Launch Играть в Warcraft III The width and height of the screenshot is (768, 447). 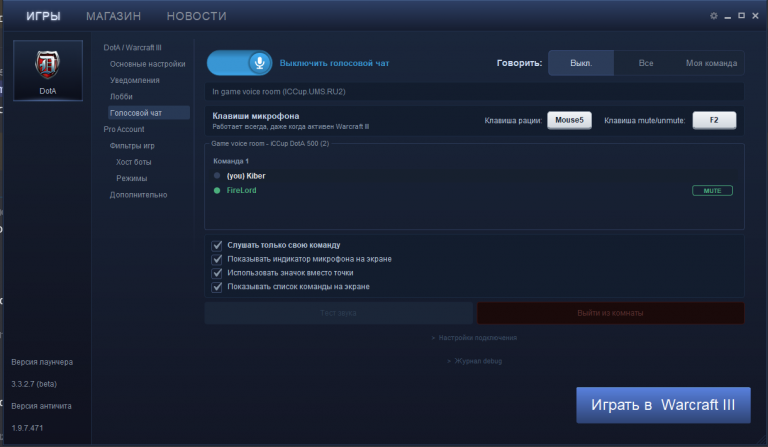coord(663,405)
